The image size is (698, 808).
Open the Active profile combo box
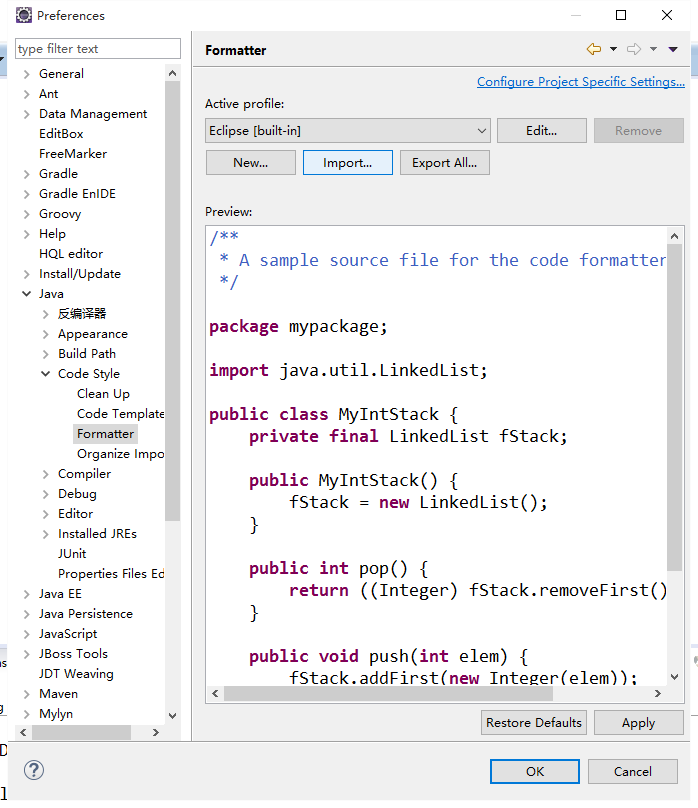tap(347, 131)
